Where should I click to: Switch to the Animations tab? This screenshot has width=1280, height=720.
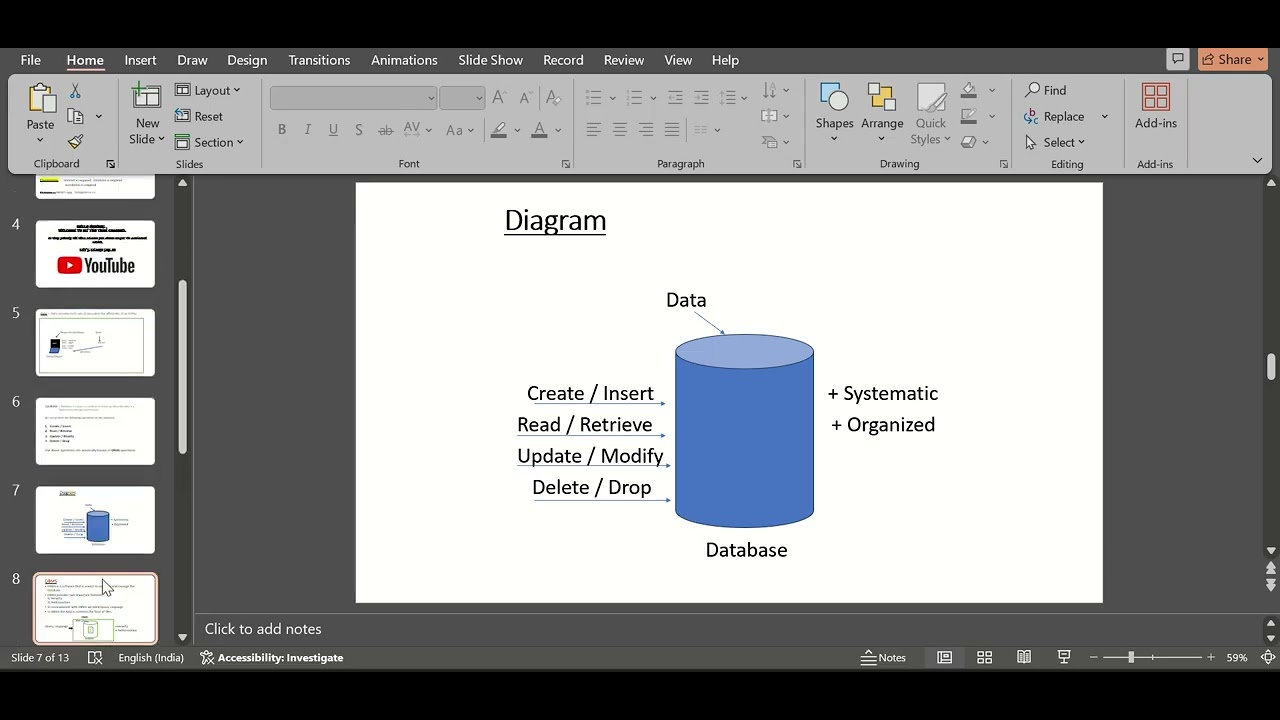(404, 60)
